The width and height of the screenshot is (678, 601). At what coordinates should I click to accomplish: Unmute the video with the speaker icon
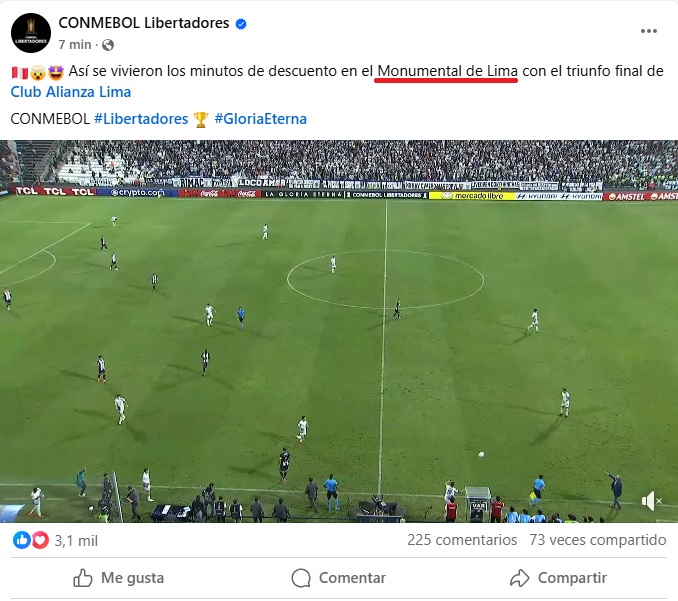(651, 501)
